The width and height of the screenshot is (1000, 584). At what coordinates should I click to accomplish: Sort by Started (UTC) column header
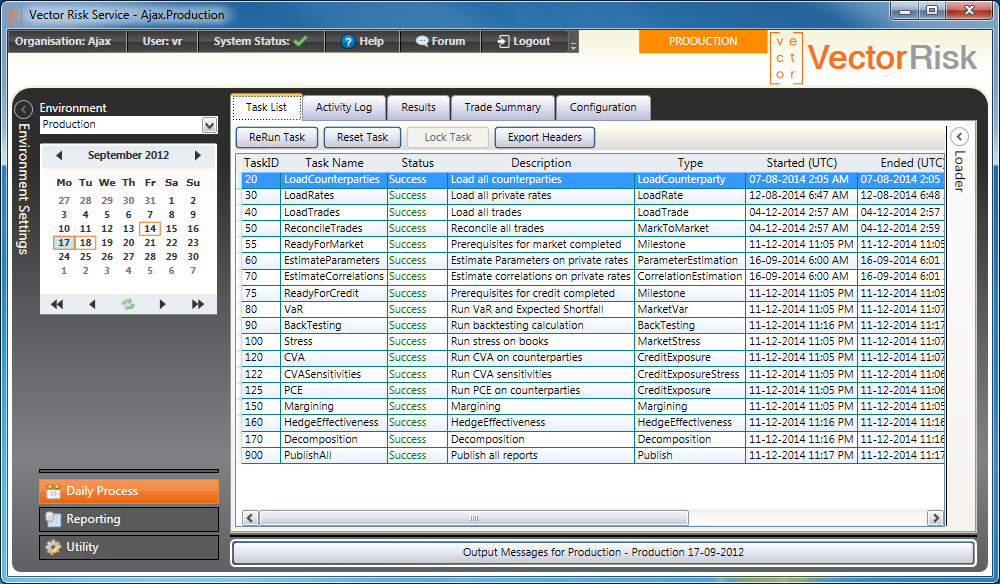801,163
